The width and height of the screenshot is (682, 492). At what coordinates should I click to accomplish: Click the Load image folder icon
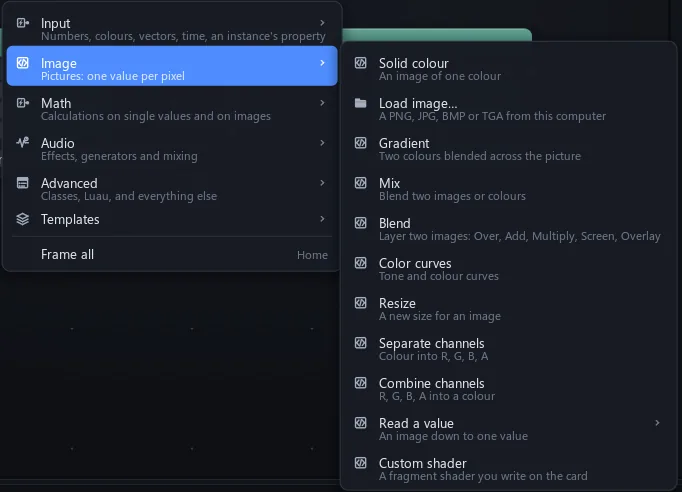coord(361,103)
